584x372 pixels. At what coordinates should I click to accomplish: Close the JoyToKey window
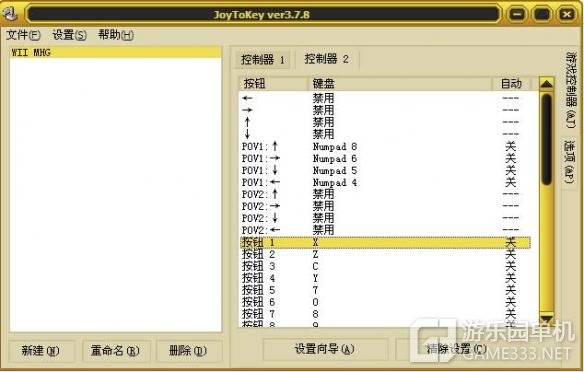(x=566, y=15)
